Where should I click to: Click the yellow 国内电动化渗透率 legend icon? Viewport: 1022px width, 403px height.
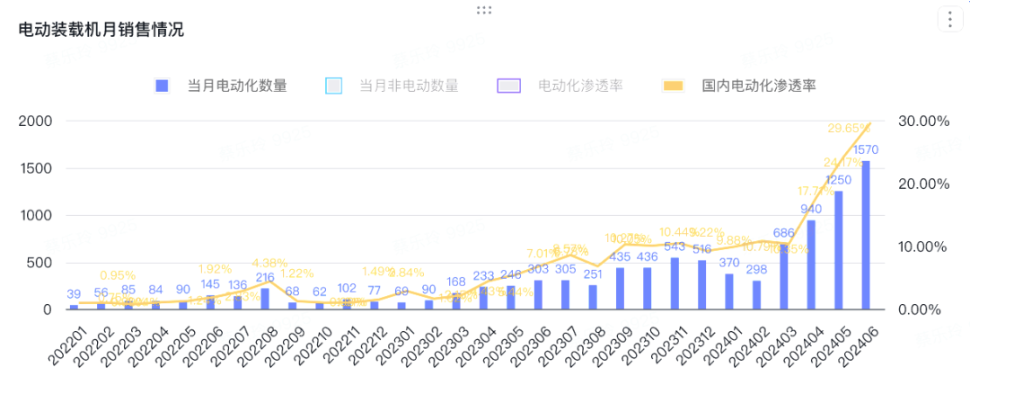click(674, 86)
